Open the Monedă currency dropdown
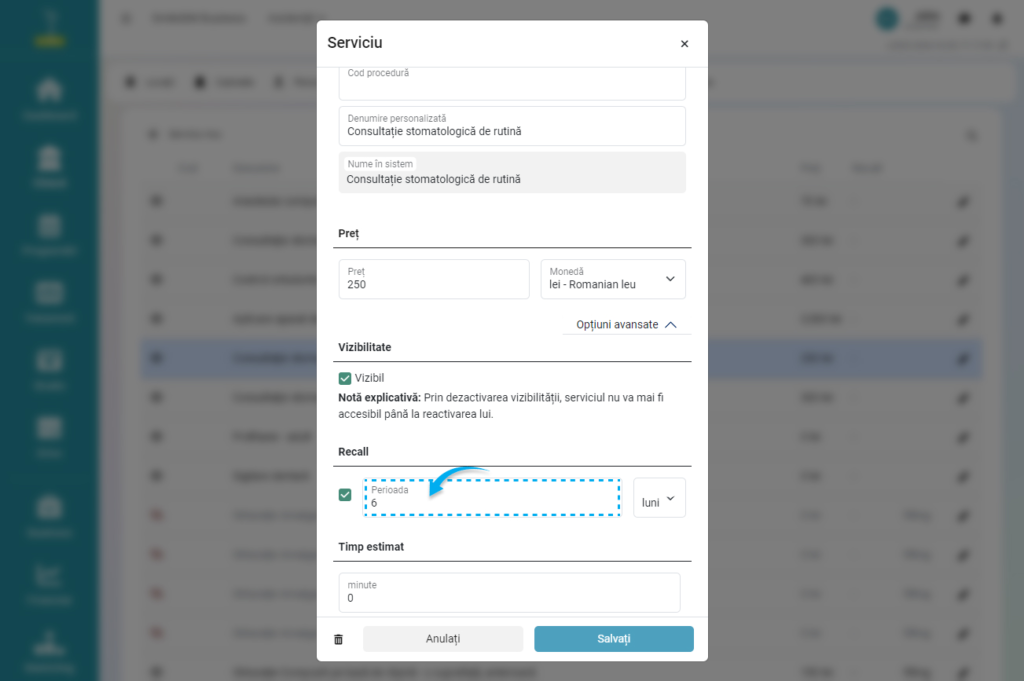Viewport: 1024px width, 681px height. point(613,279)
